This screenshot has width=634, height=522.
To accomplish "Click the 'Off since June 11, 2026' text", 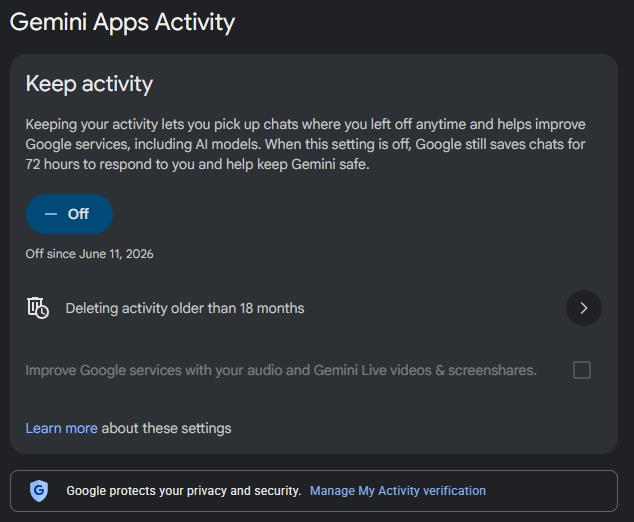I will pyautogui.click(x=89, y=254).
